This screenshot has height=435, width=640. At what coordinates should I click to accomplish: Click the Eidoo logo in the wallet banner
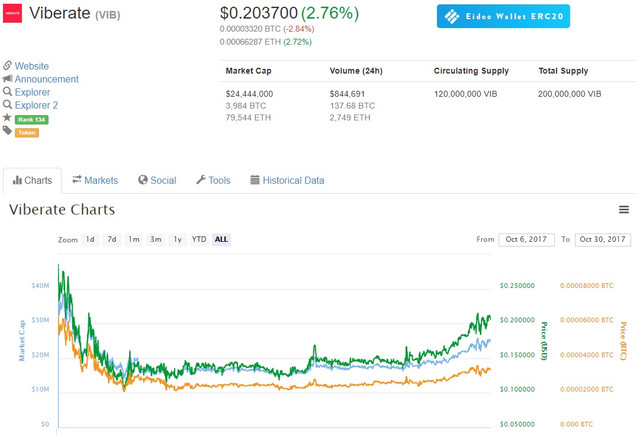pyautogui.click(x=452, y=16)
